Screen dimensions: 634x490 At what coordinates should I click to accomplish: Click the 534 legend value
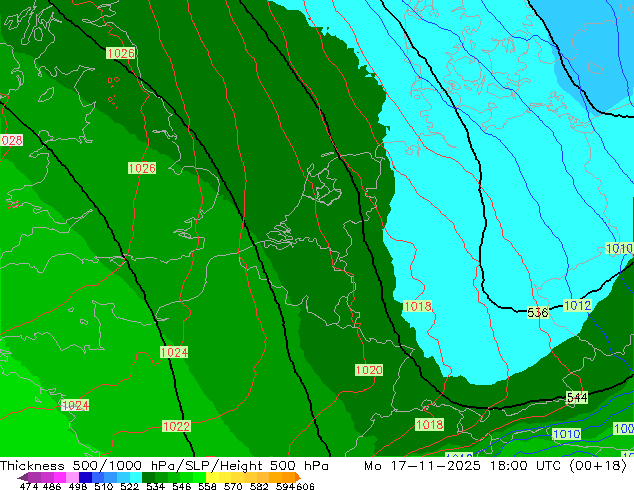(156, 486)
